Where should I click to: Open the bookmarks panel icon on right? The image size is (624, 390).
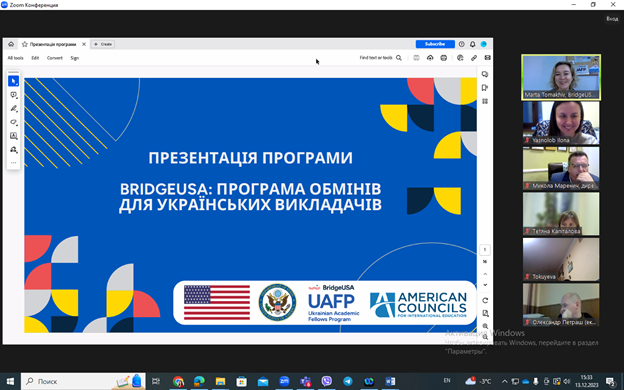pos(485,88)
